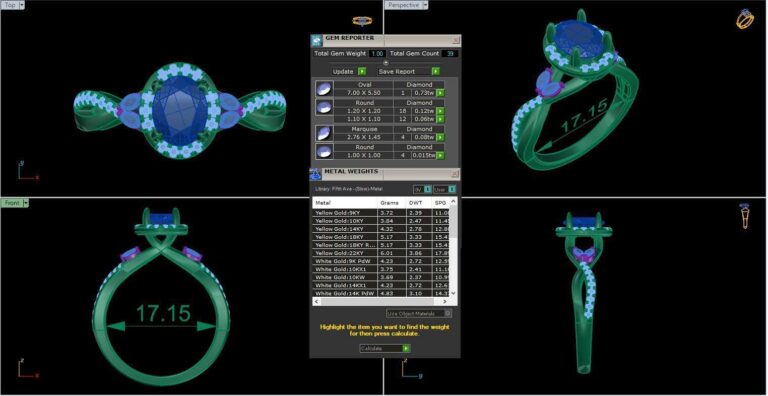
Task: Click the down arrow of the metal list scrollbar
Action: [453, 293]
